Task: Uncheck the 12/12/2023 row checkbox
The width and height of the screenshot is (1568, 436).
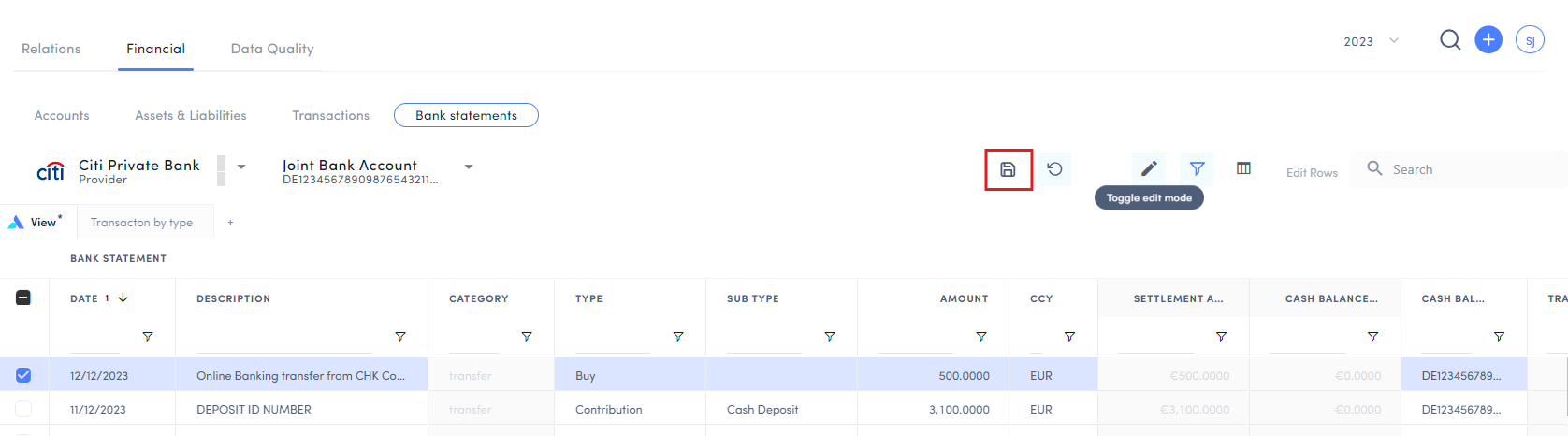Action: (23, 375)
